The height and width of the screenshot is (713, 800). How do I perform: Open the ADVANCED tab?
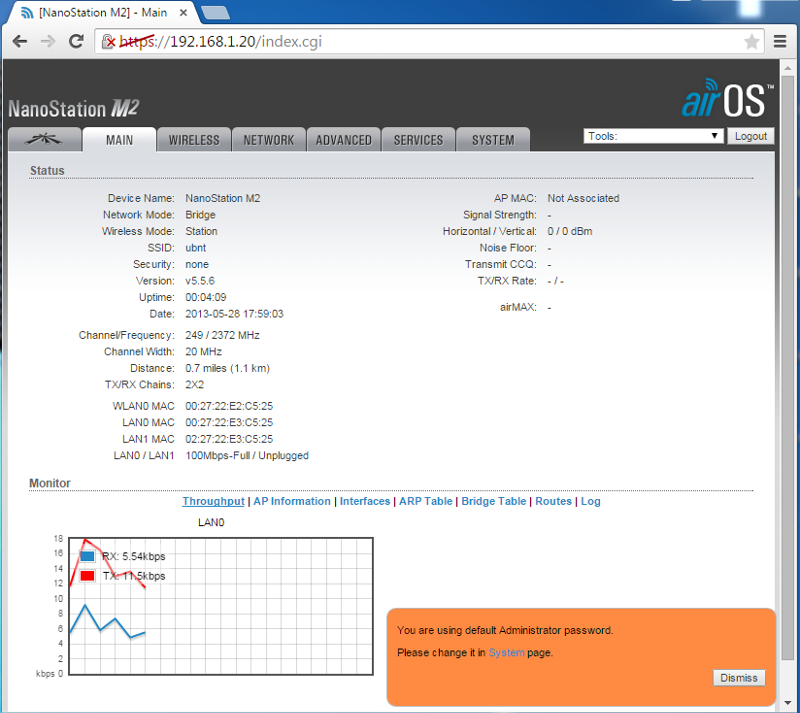pos(343,140)
